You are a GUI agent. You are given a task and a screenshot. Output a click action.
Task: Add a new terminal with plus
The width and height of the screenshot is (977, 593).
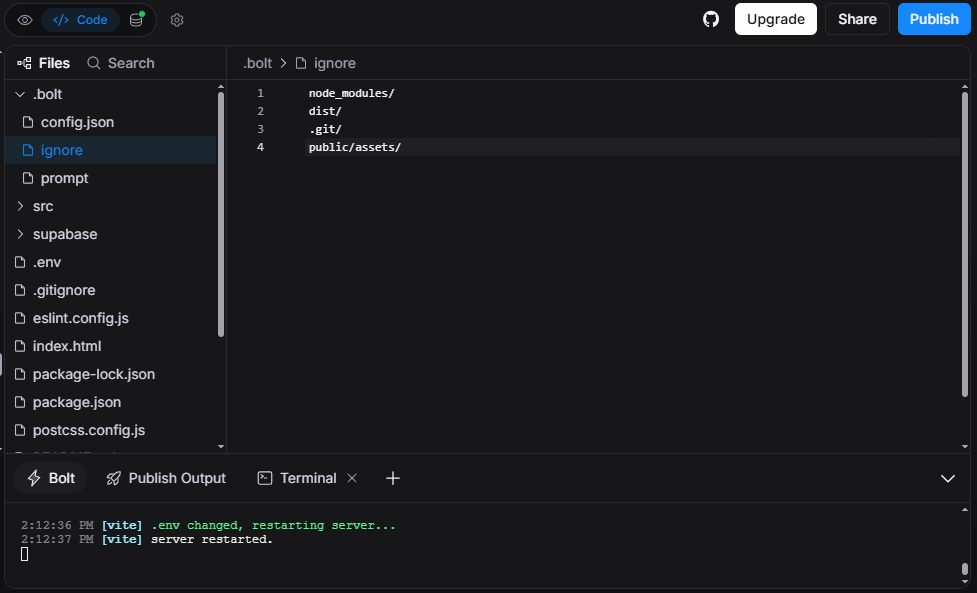[393, 478]
